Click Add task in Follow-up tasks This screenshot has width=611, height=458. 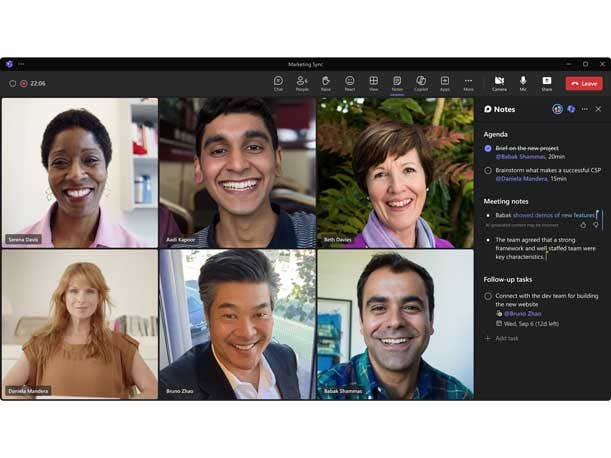pyautogui.click(x=506, y=338)
